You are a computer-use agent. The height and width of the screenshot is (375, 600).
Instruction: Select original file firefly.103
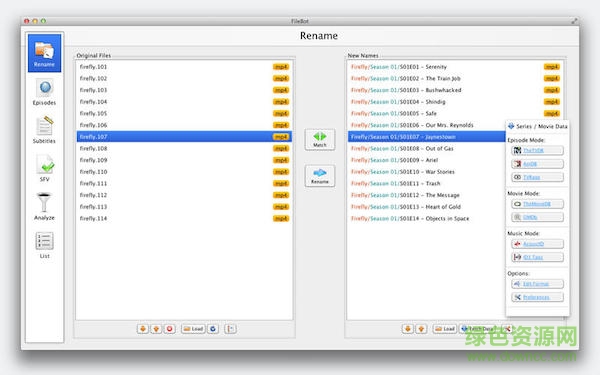(184, 90)
